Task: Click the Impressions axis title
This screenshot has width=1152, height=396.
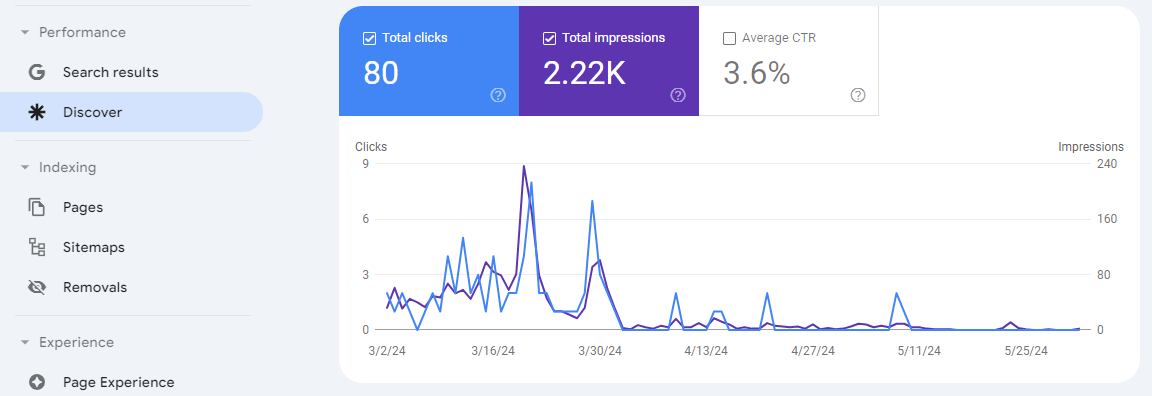Action: (x=1091, y=147)
